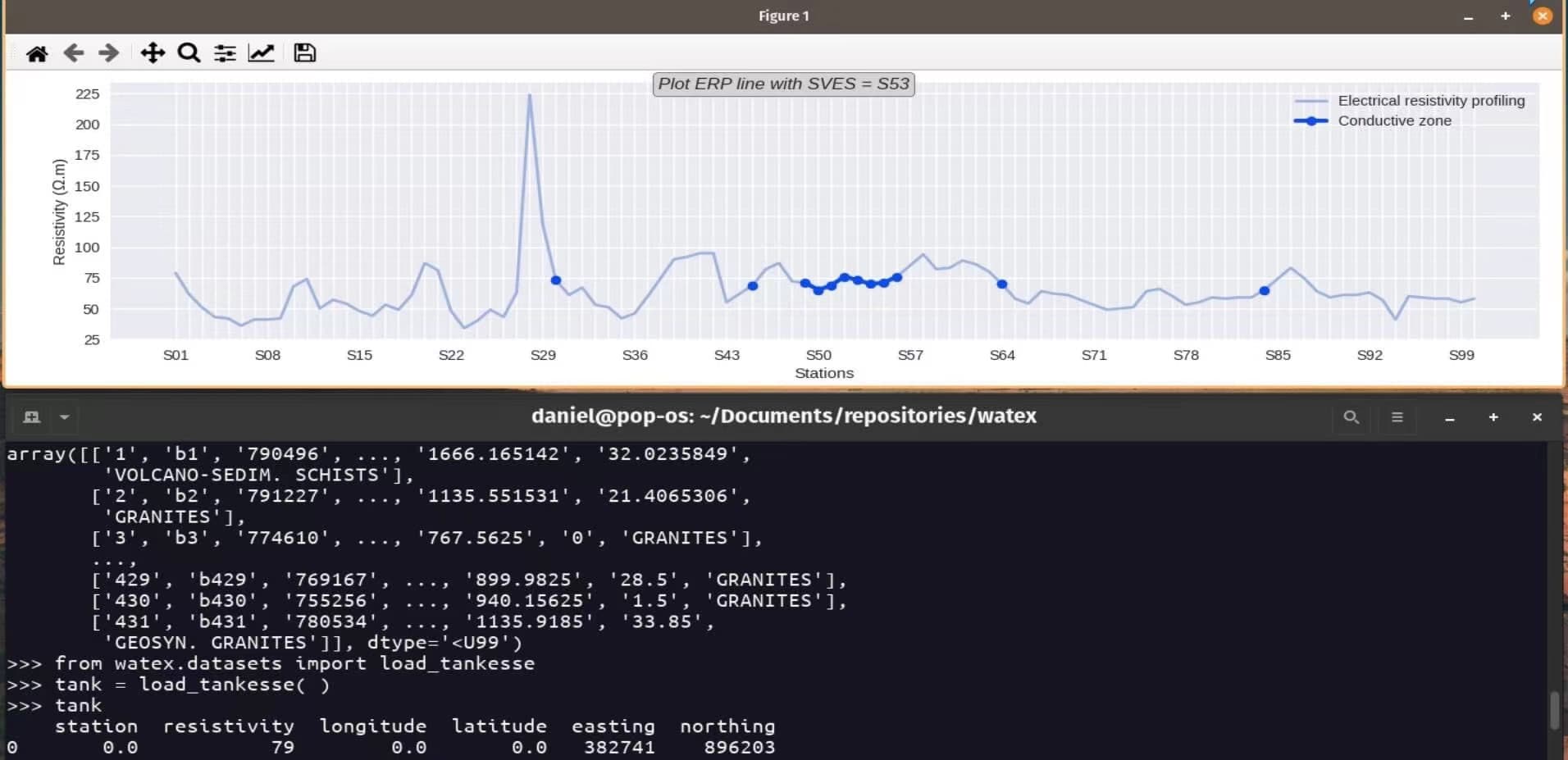Go back to the previous plot view

(x=73, y=52)
